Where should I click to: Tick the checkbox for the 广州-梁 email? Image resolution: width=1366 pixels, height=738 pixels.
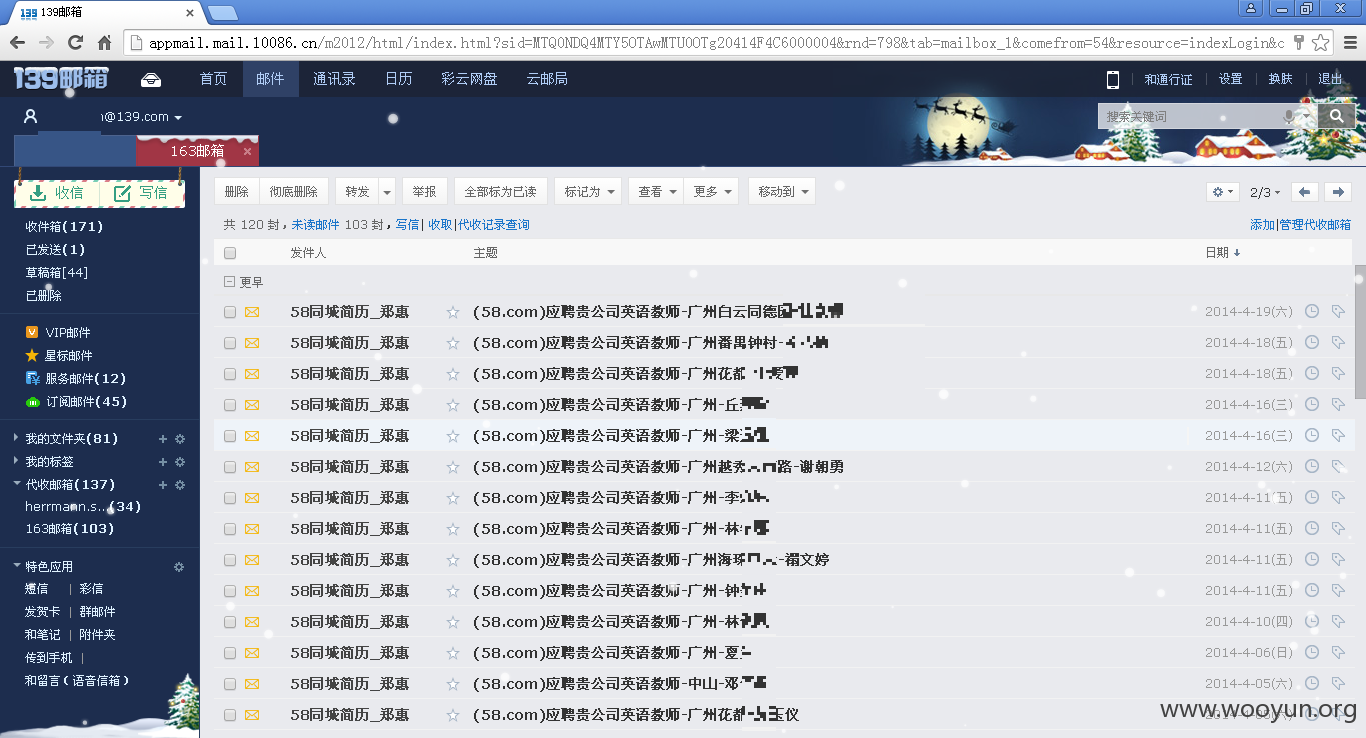tap(230, 436)
